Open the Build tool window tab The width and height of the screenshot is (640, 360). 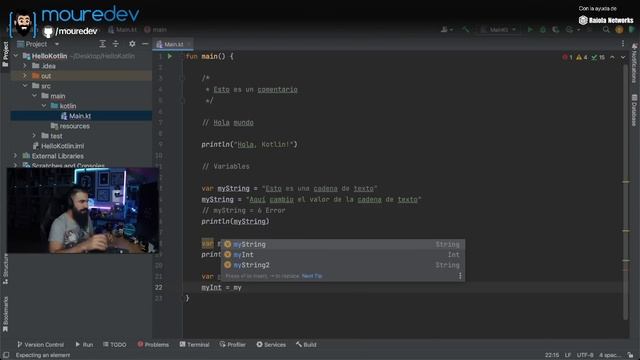coord(306,345)
